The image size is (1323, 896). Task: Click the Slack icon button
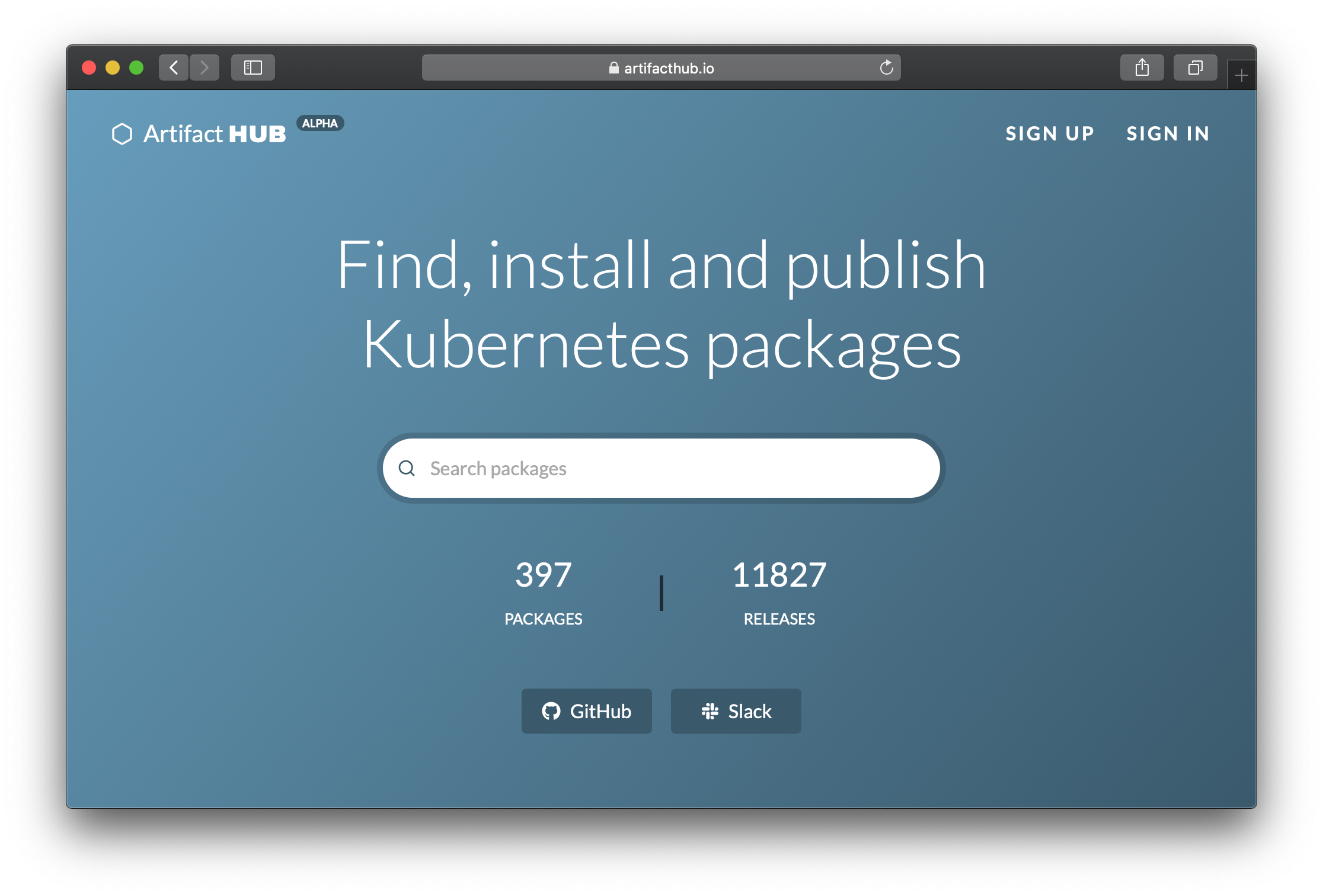(712, 711)
